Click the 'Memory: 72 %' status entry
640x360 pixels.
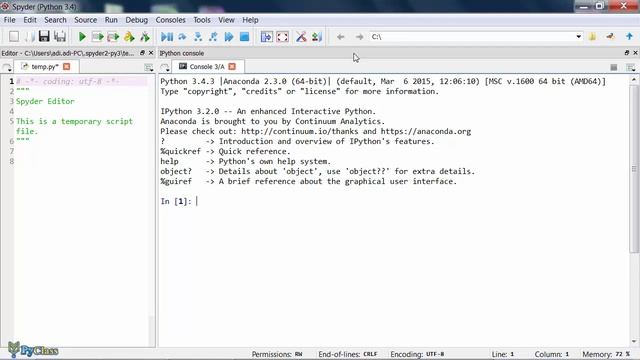pyautogui.click(x=606, y=354)
